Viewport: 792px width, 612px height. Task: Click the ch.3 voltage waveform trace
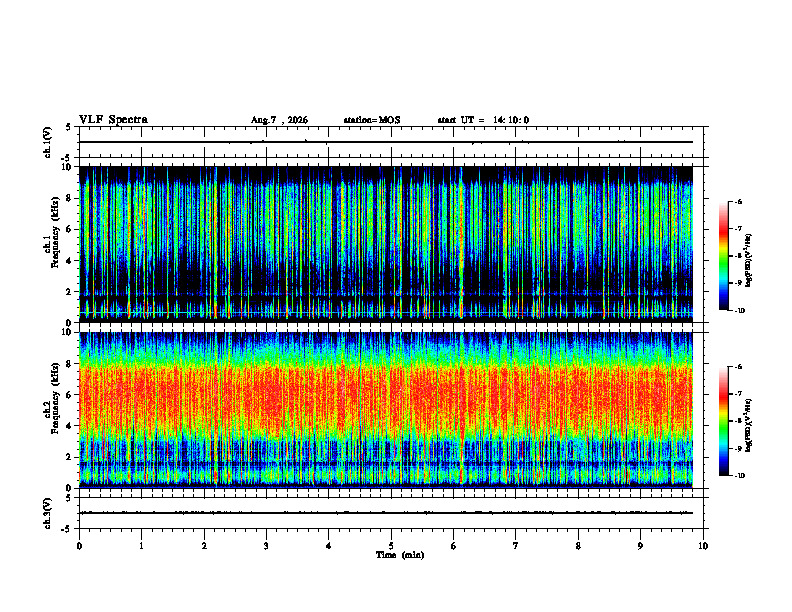386,513
